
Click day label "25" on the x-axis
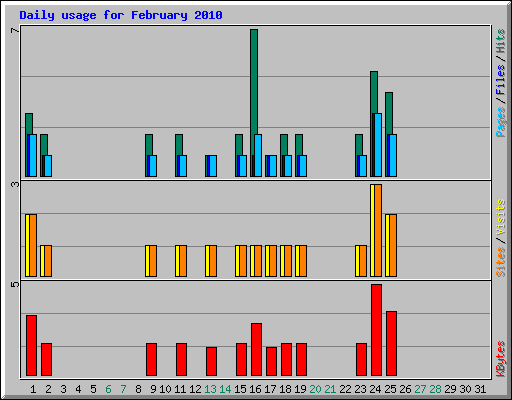coord(390,389)
